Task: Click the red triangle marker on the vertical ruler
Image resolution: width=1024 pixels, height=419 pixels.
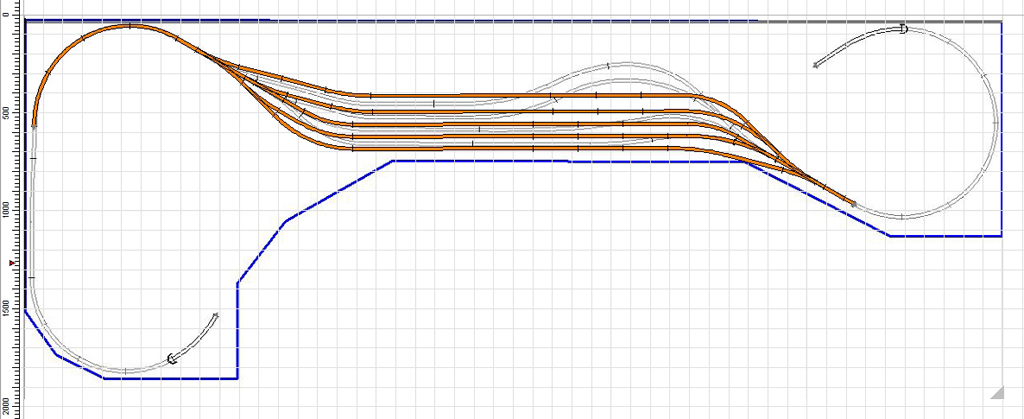Action: click(x=12, y=263)
